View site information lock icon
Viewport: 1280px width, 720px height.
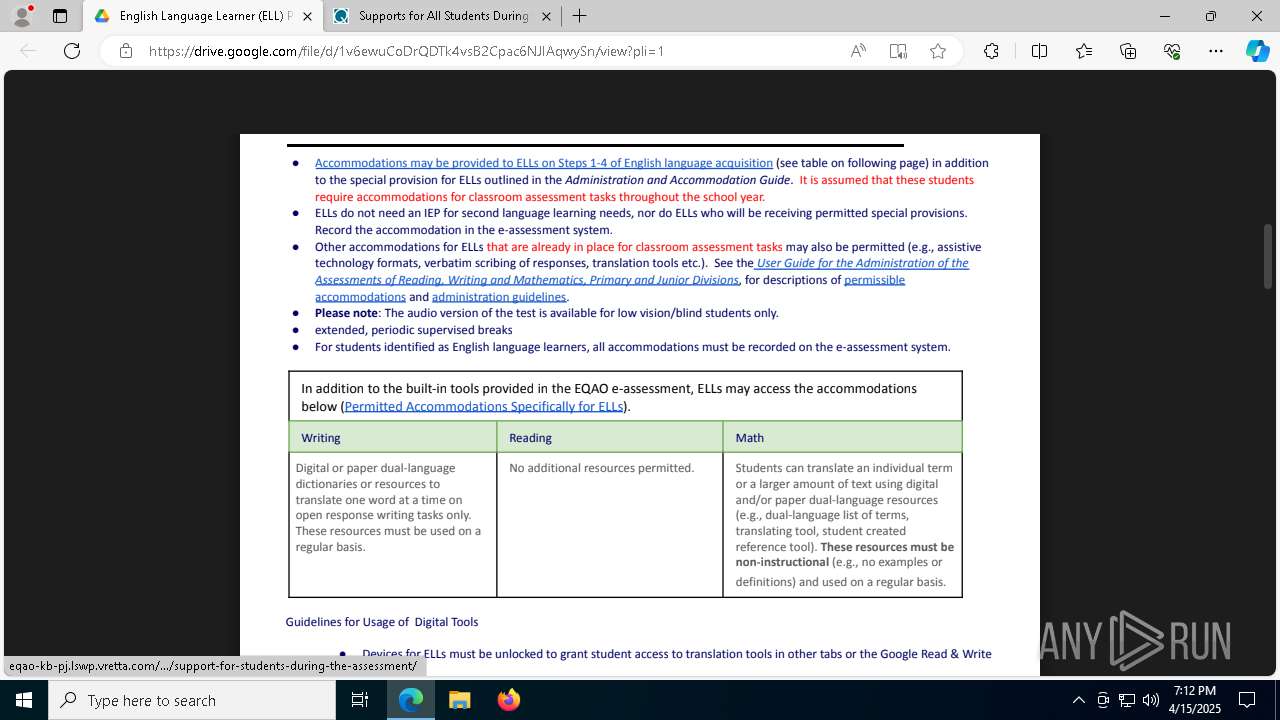(x=126, y=51)
